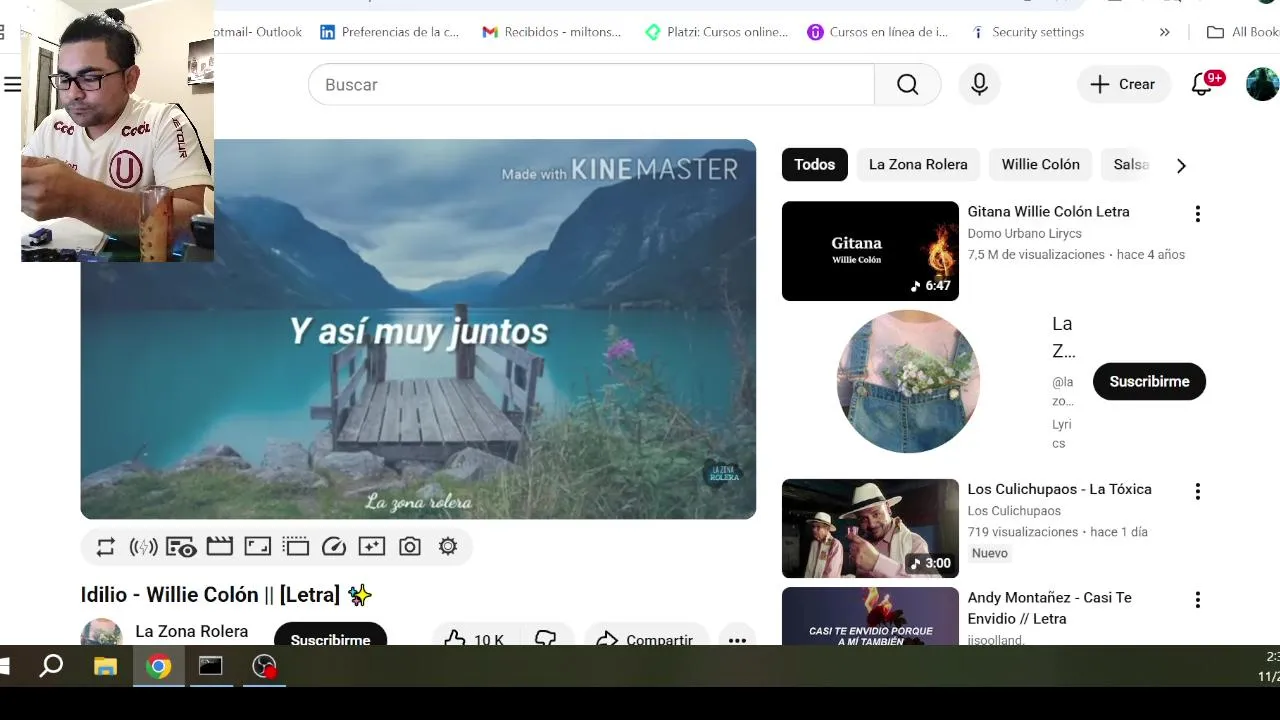Start voice search with microphone icon
This screenshot has height=720, width=1280.
point(979,85)
